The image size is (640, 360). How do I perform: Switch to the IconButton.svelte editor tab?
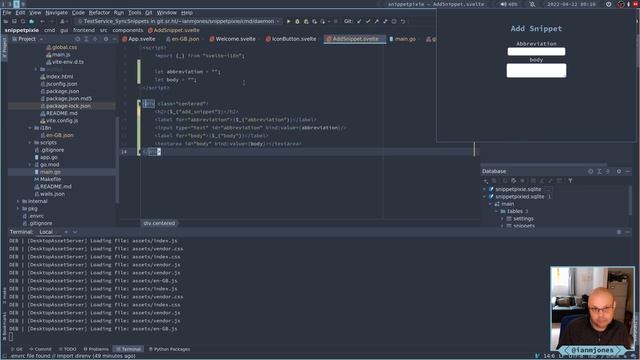(291, 39)
